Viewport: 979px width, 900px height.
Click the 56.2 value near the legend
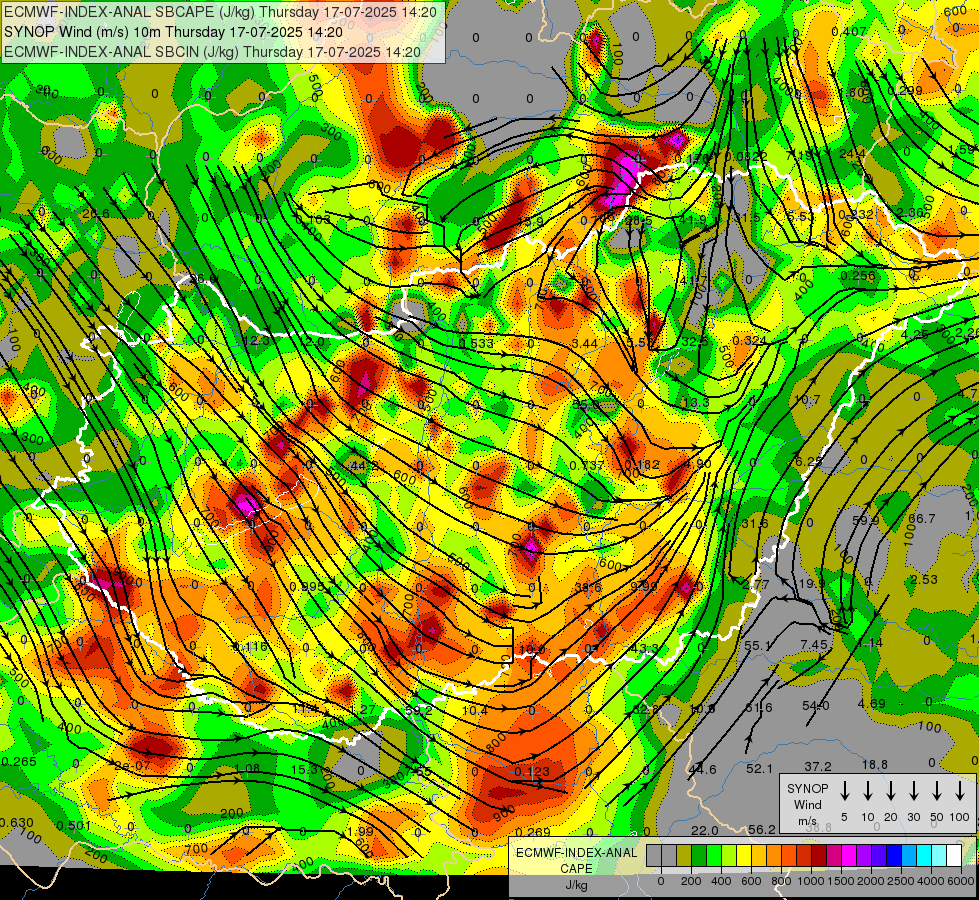point(762,829)
